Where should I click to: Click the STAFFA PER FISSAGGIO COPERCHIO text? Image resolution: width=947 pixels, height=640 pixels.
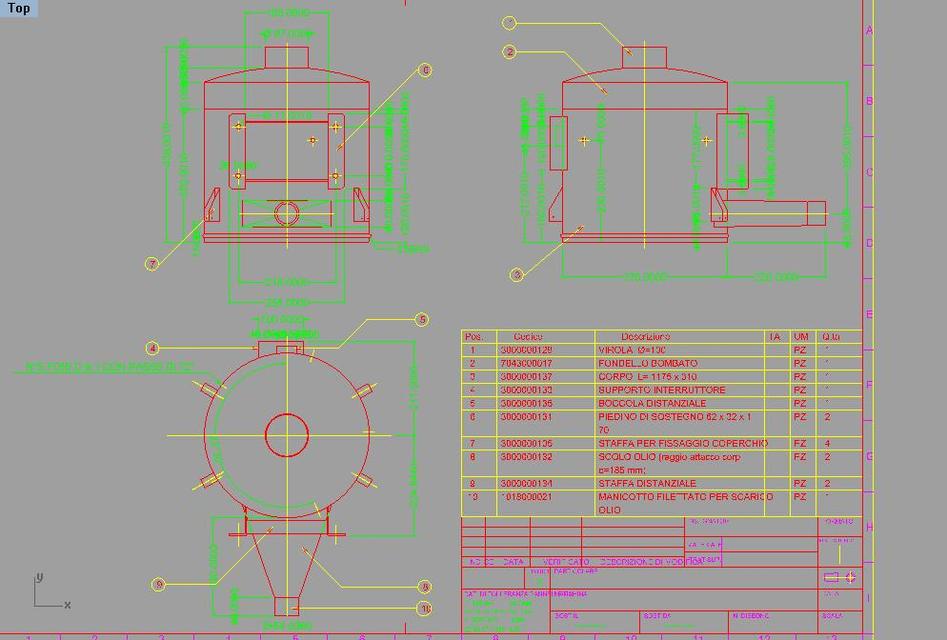(x=683, y=443)
